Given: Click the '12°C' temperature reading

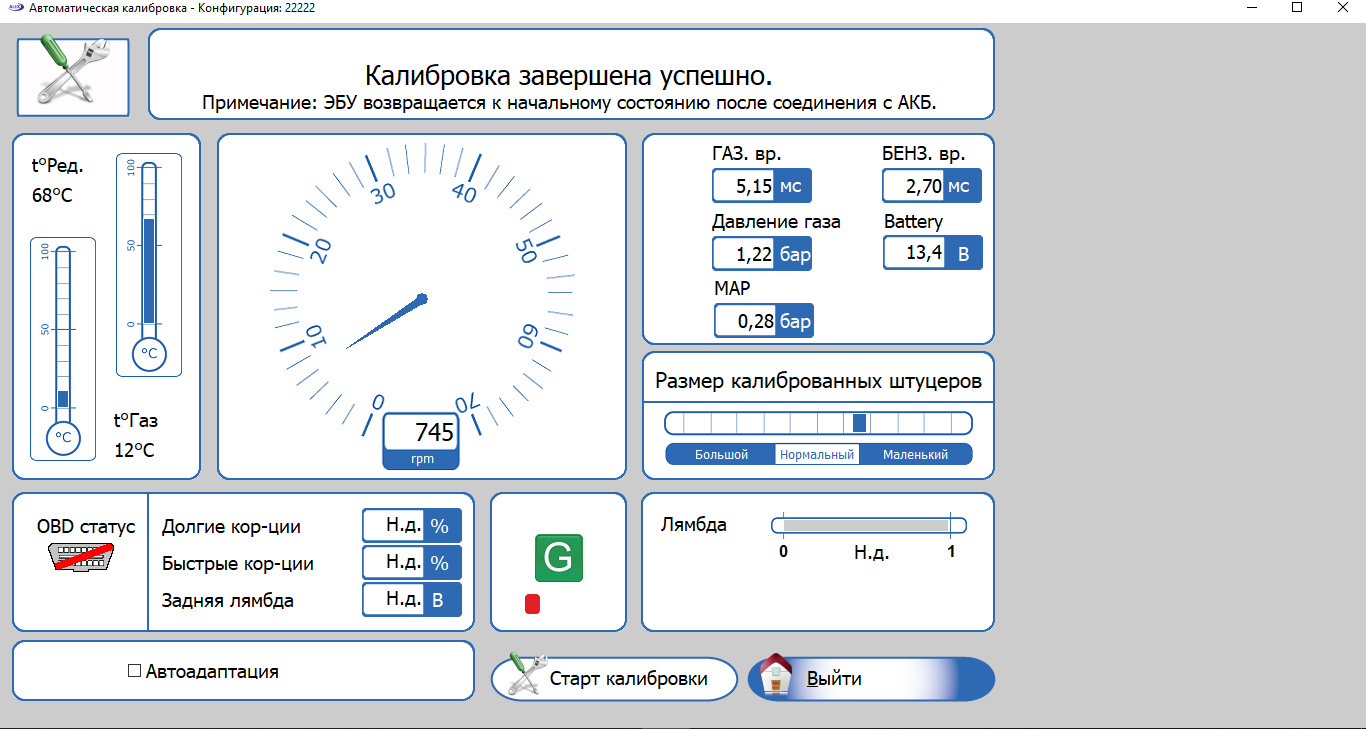Looking at the screenshot, I should [134, 450].
